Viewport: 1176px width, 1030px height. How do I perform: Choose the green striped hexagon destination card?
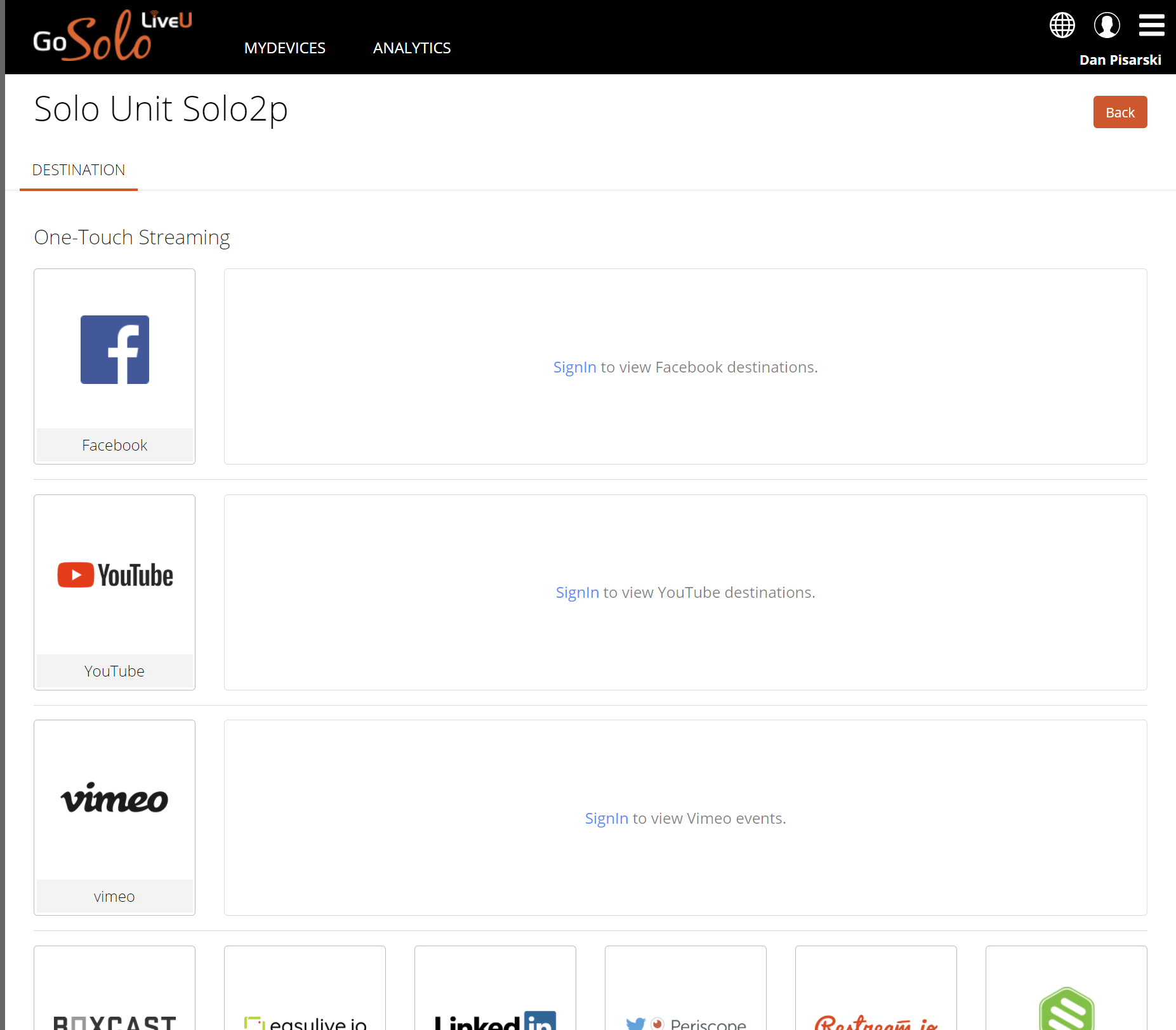tap(1067, 988)
